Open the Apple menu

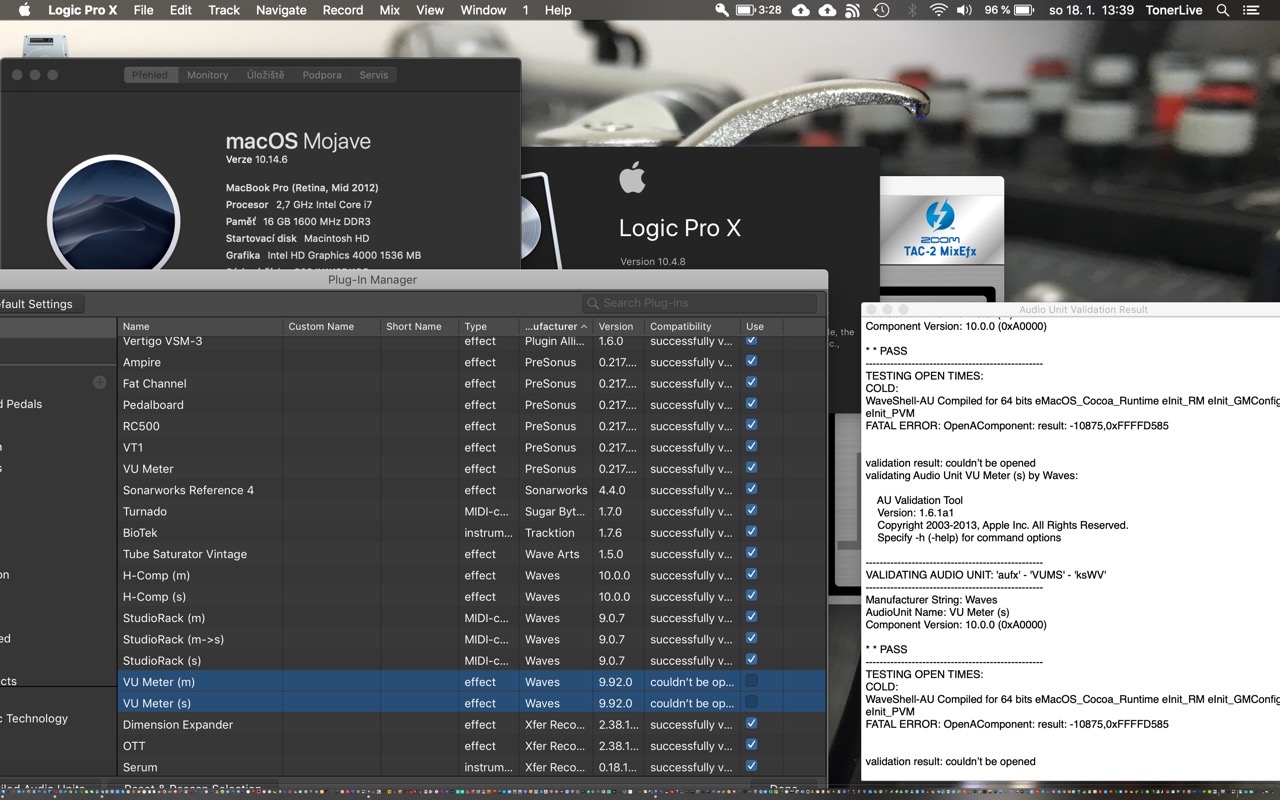[24, 10]
